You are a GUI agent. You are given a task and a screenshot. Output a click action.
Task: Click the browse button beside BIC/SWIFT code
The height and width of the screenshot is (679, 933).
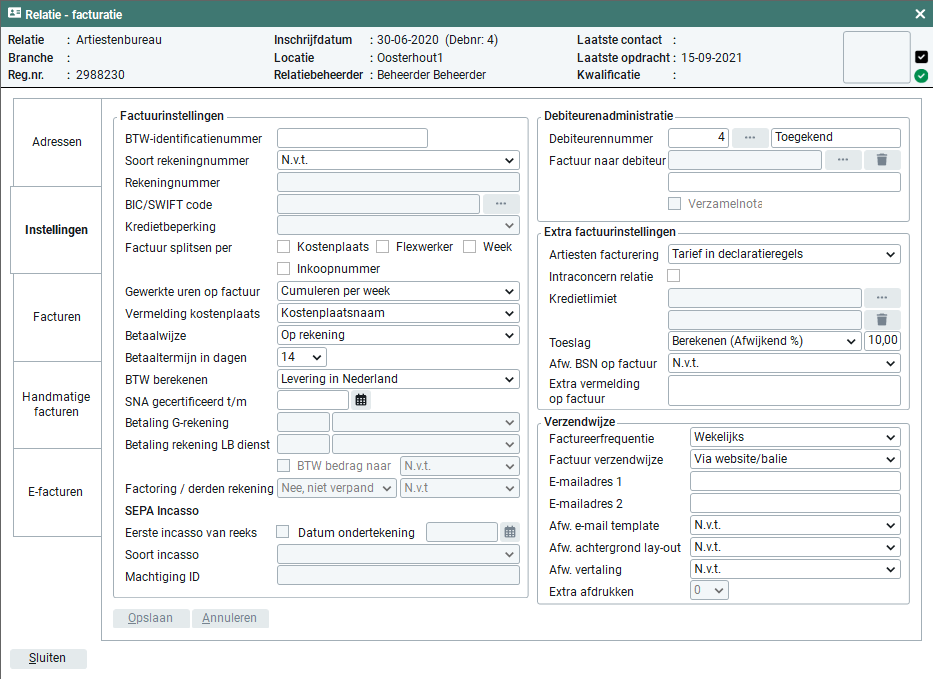[501, 204]
